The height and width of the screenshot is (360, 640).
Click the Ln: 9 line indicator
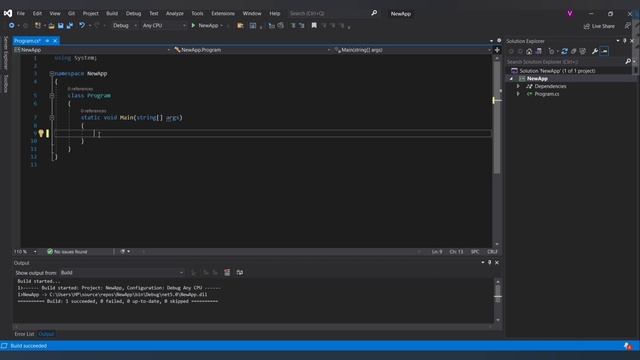(x=437, y=252)
